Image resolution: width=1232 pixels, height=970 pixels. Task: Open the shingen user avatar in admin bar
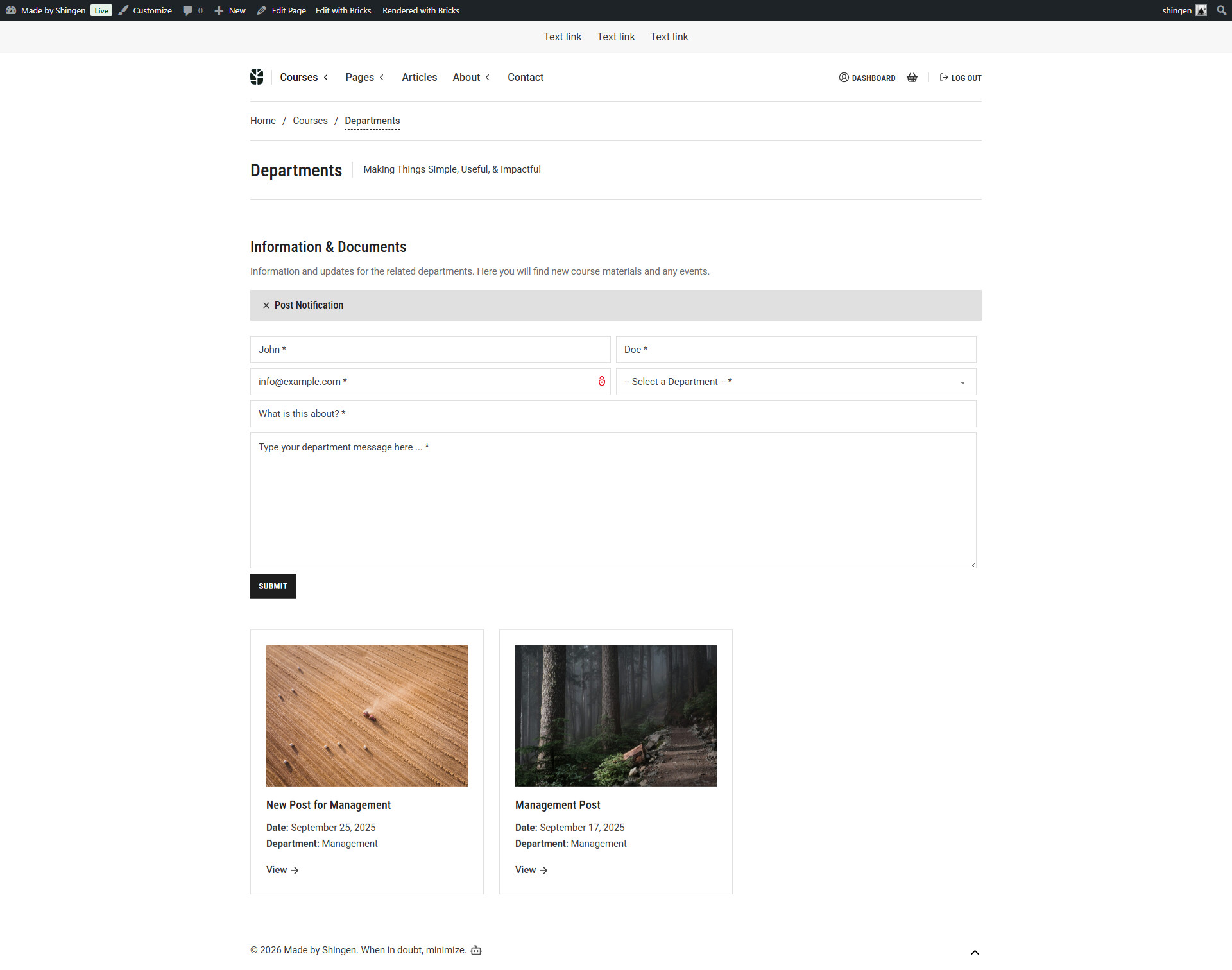coord(1201,10)
